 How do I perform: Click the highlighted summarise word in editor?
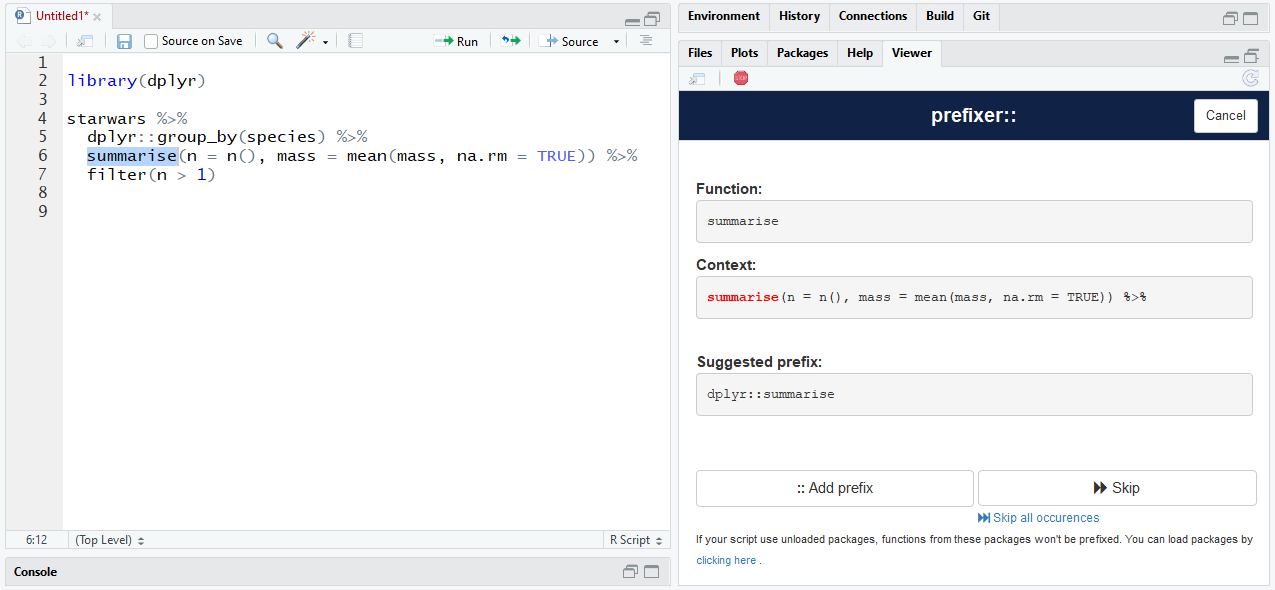pyautogui.click(x=132, y=156)
